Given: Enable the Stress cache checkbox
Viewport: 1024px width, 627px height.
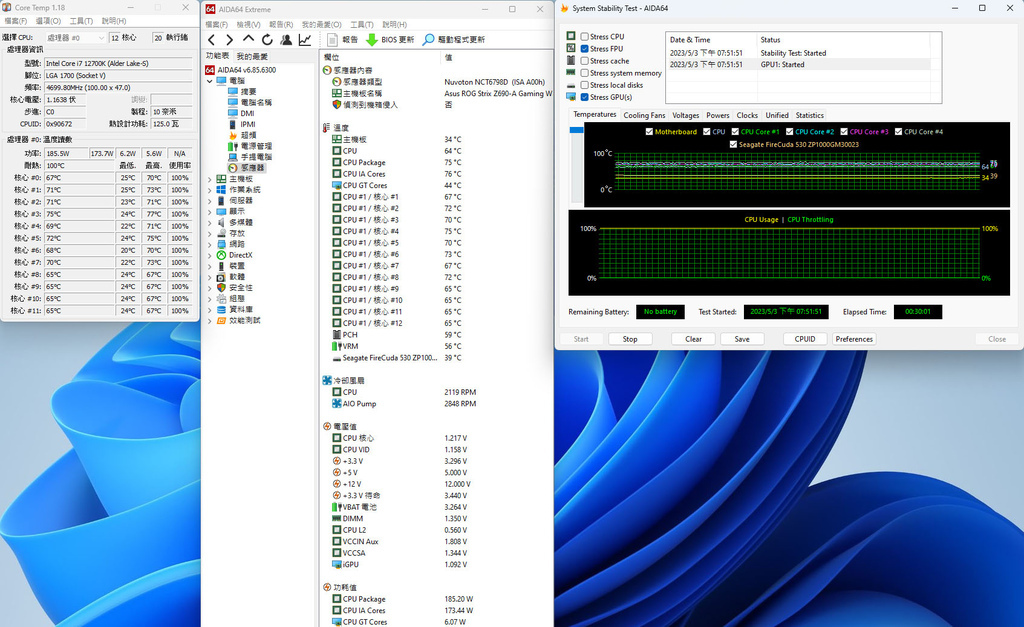Looking at the screenshot, I should [x=584, y=61].
